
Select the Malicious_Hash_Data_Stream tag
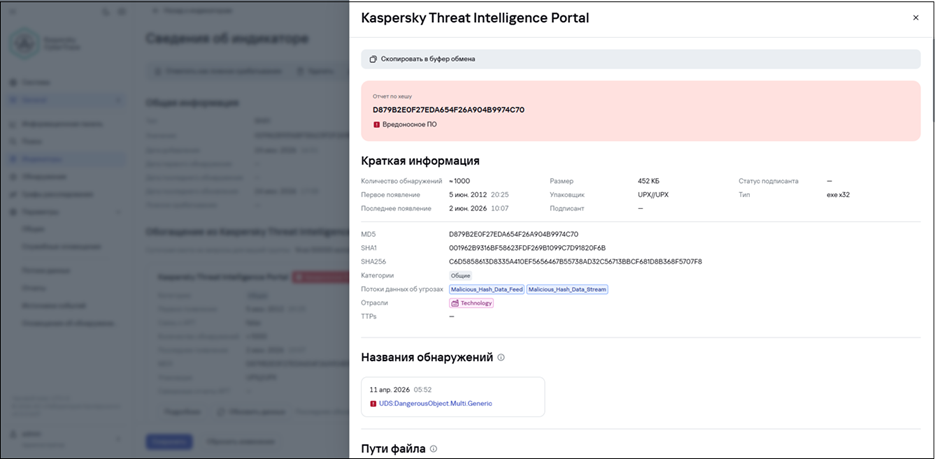567,289
